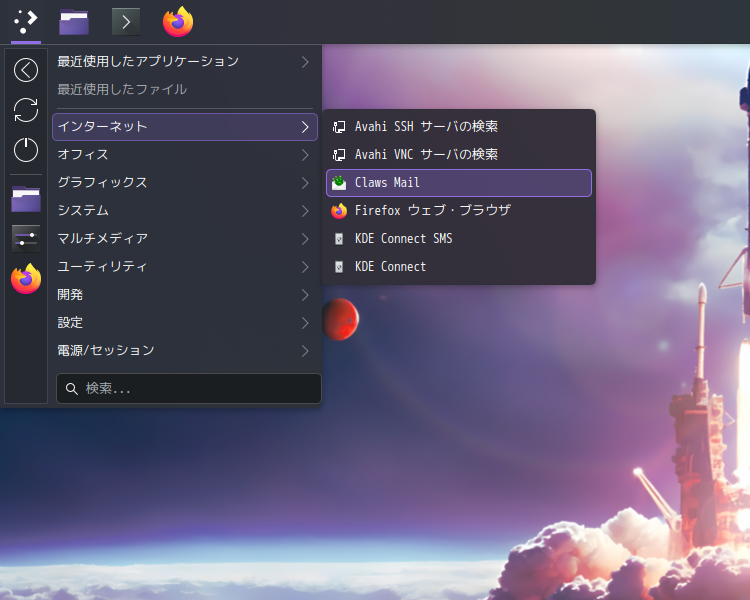Image resolution: width=750 pixels, height=600 pixels.
Task: Open the 設定 category
Action: (185, 323)
